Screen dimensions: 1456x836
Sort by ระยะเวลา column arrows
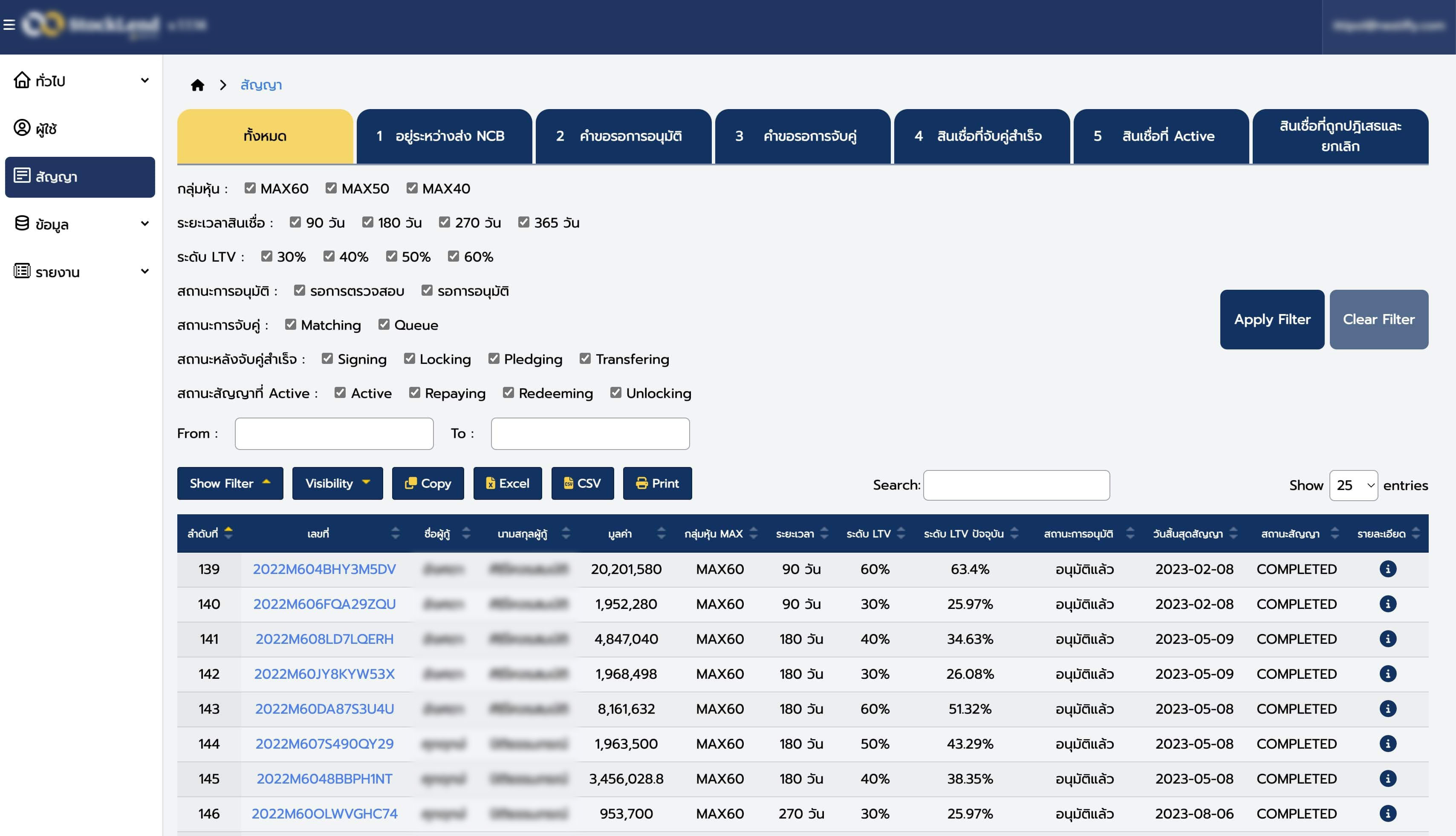coord(824,533)
